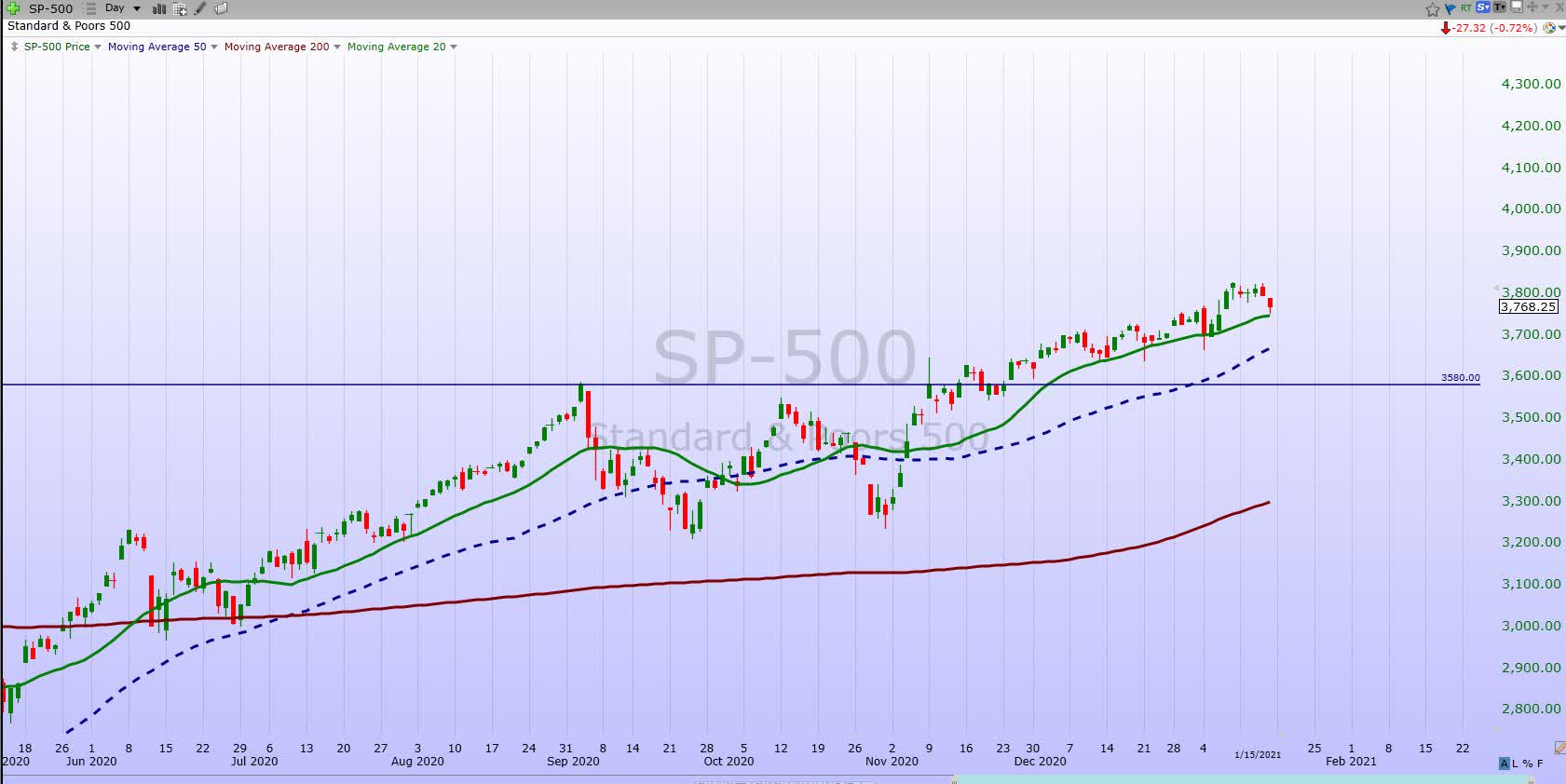
Task: Click the bar chart style icon
Action: (x=159, y=8)
